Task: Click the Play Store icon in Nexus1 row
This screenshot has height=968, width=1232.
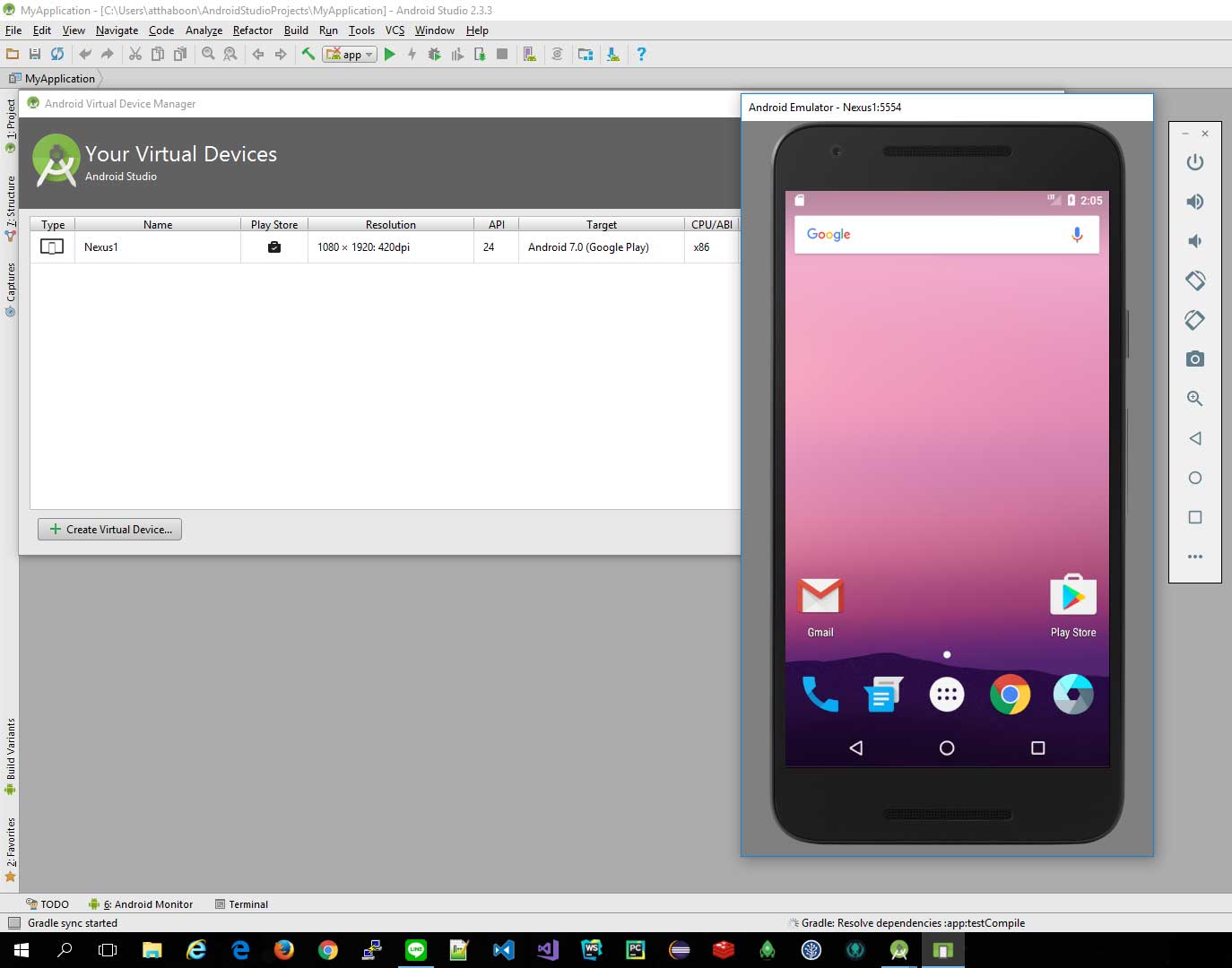Action: [274, 246]
